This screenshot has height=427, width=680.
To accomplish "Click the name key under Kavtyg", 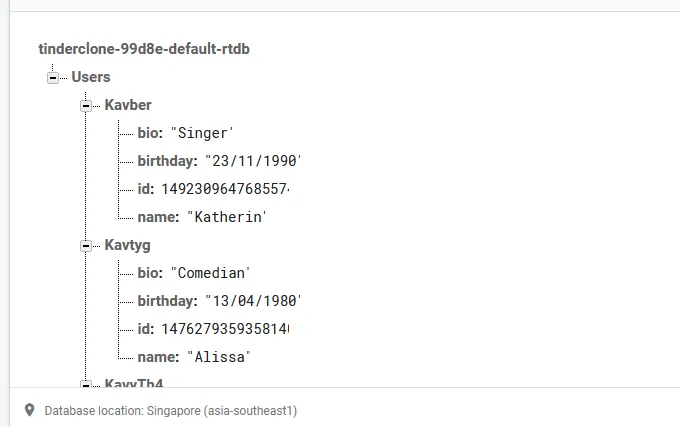I will point(157,357).
